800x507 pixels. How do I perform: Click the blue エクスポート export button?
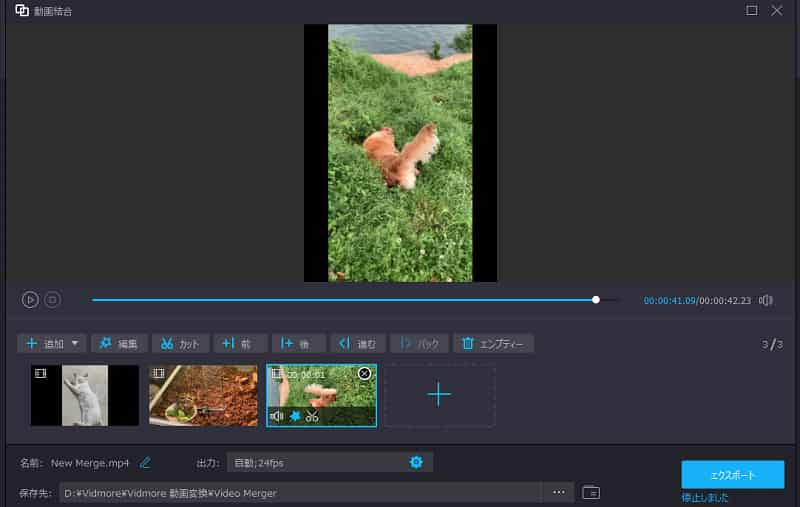(732, 474)
